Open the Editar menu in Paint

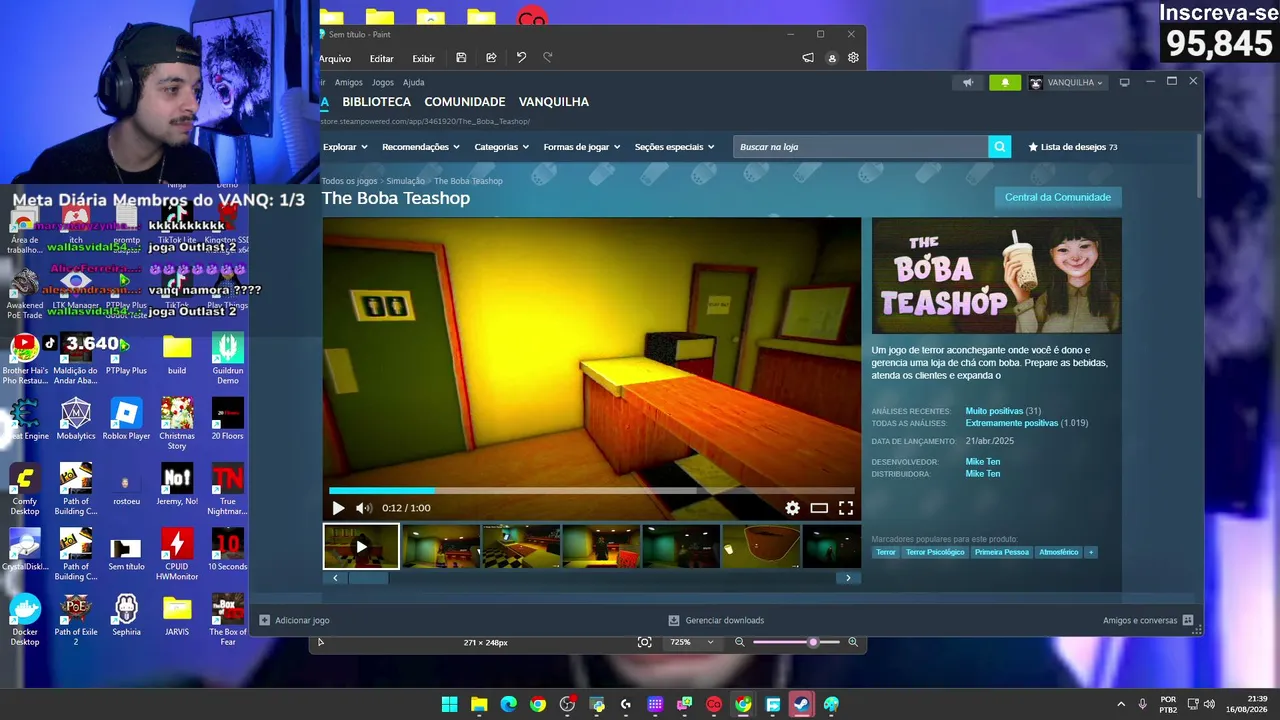click(382, 59)
